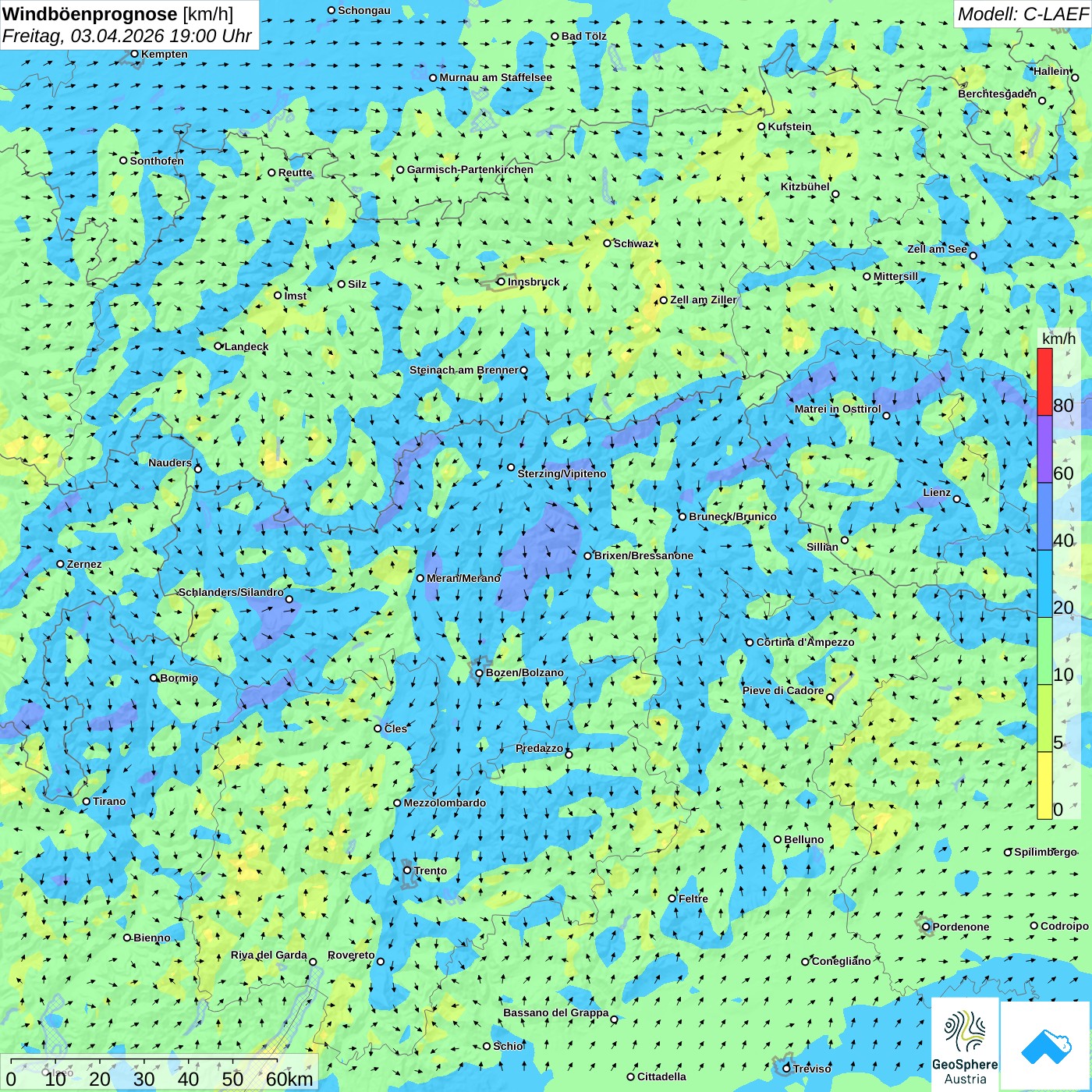The width and height of the screenshot is (1092, 1092).
Task: Click the Matrei in Osttirol label
Action: (838, 409)
